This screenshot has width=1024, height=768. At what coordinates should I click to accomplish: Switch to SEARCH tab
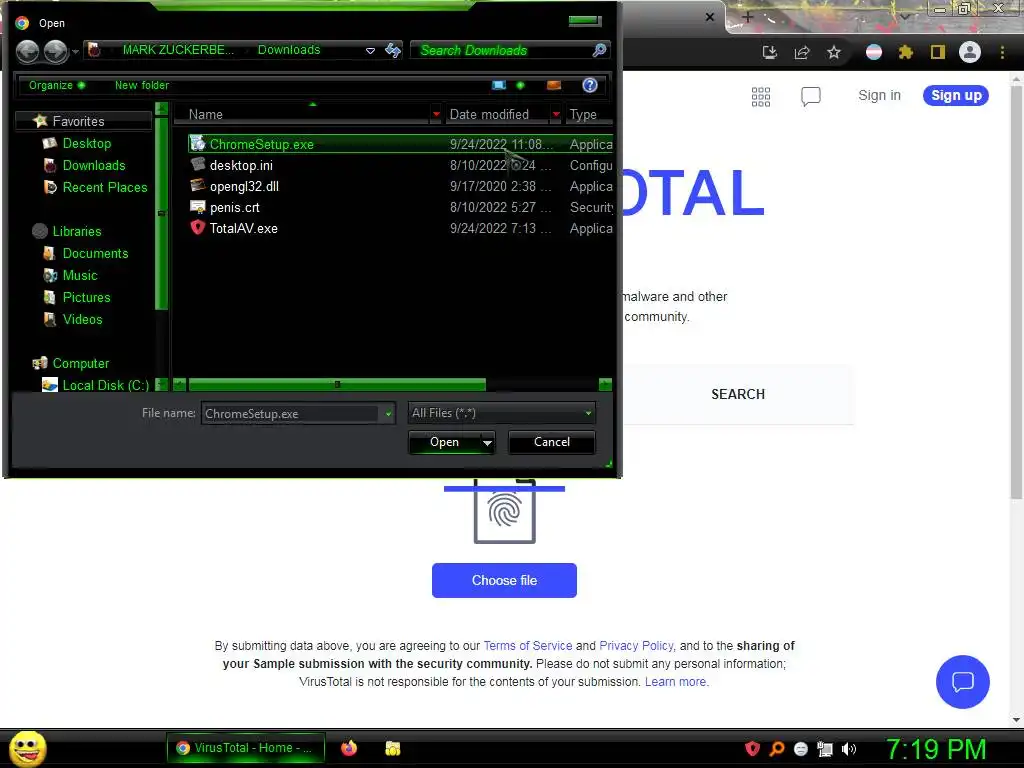pyautogui.click(x=738, y=394)
